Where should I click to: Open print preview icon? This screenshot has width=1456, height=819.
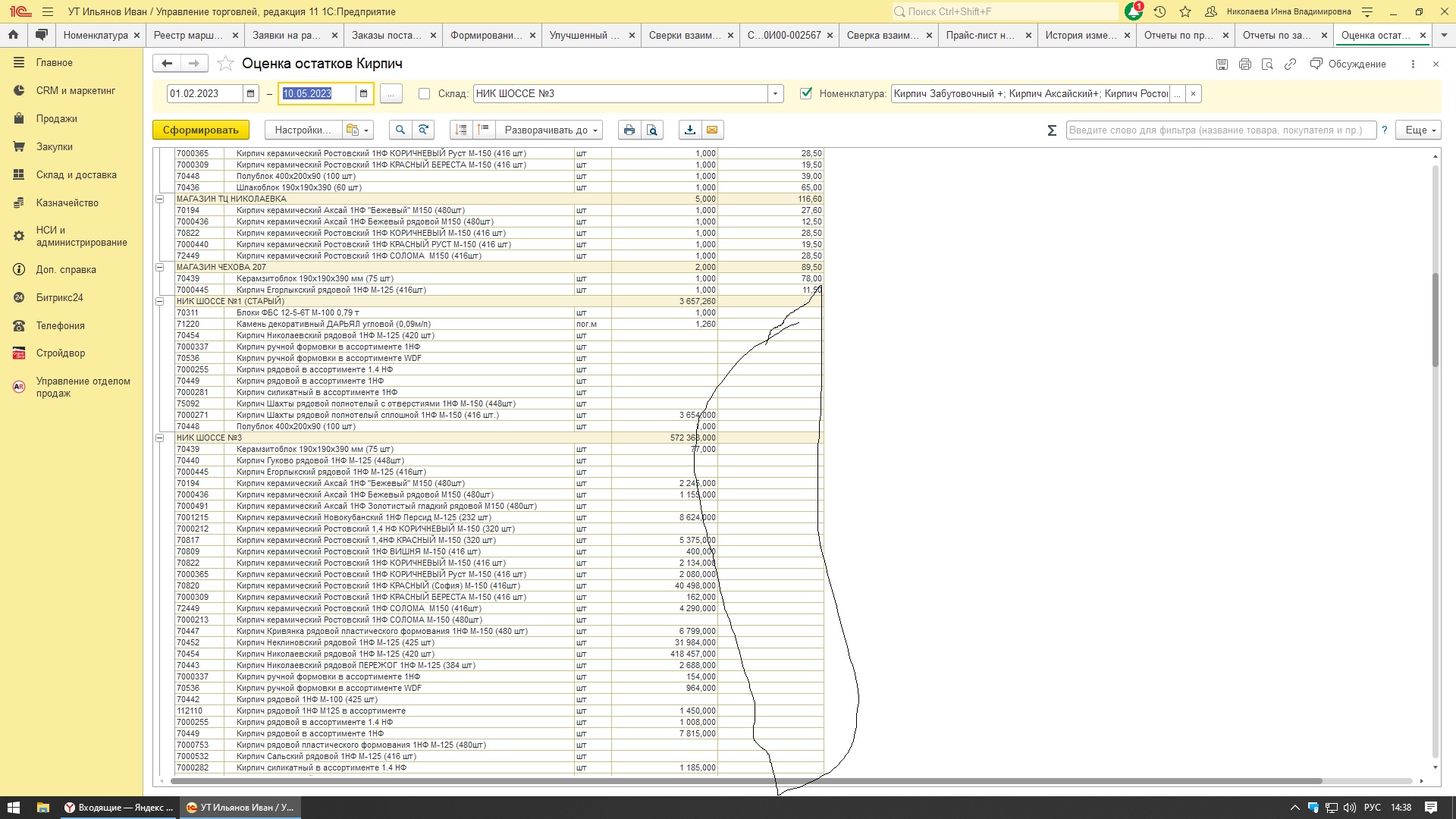pyautogui.click(x=652, y=130)
